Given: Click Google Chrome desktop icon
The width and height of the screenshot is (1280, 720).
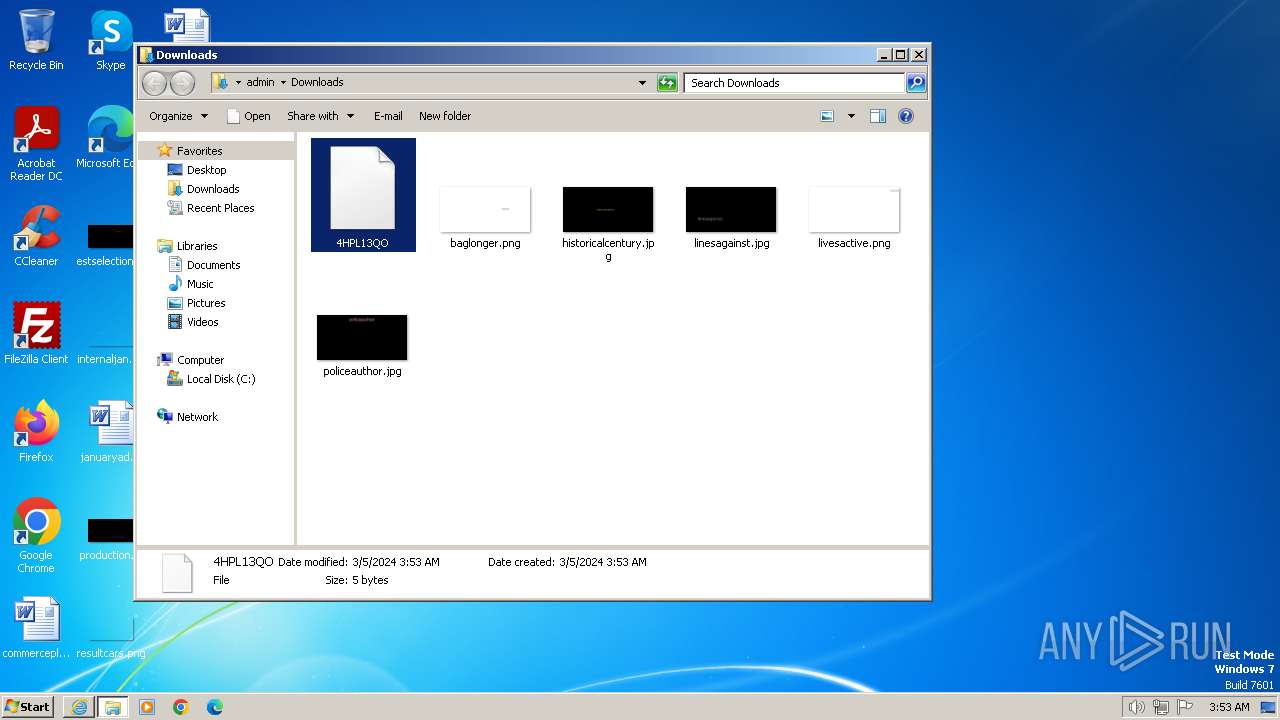Looking at the screenshot, I should point(36,536).
